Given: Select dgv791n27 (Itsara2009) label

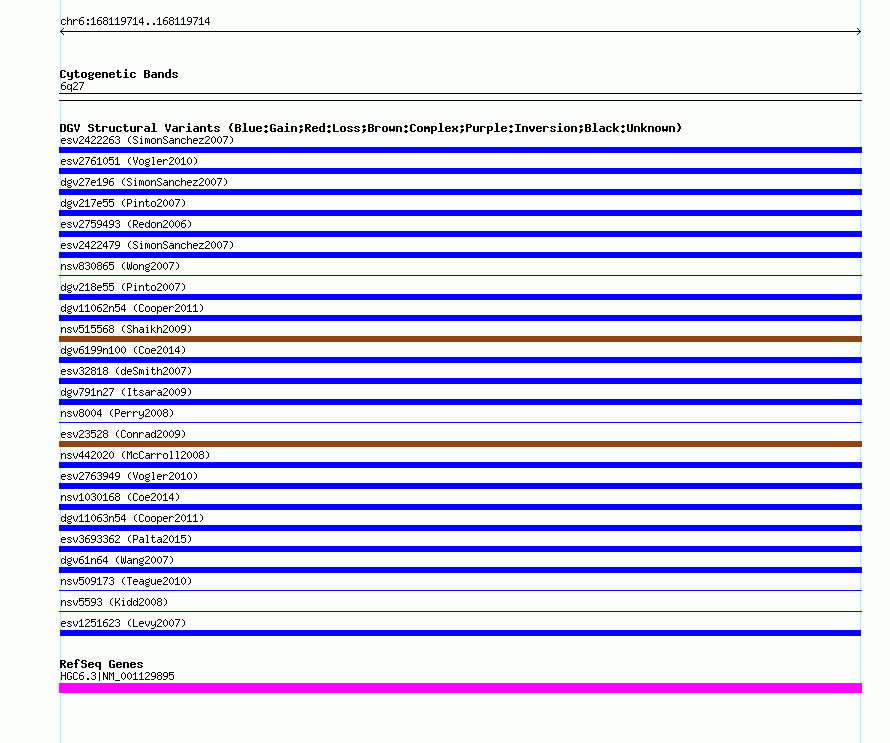Looking at the screenshot, I should [x=126, y=392].
